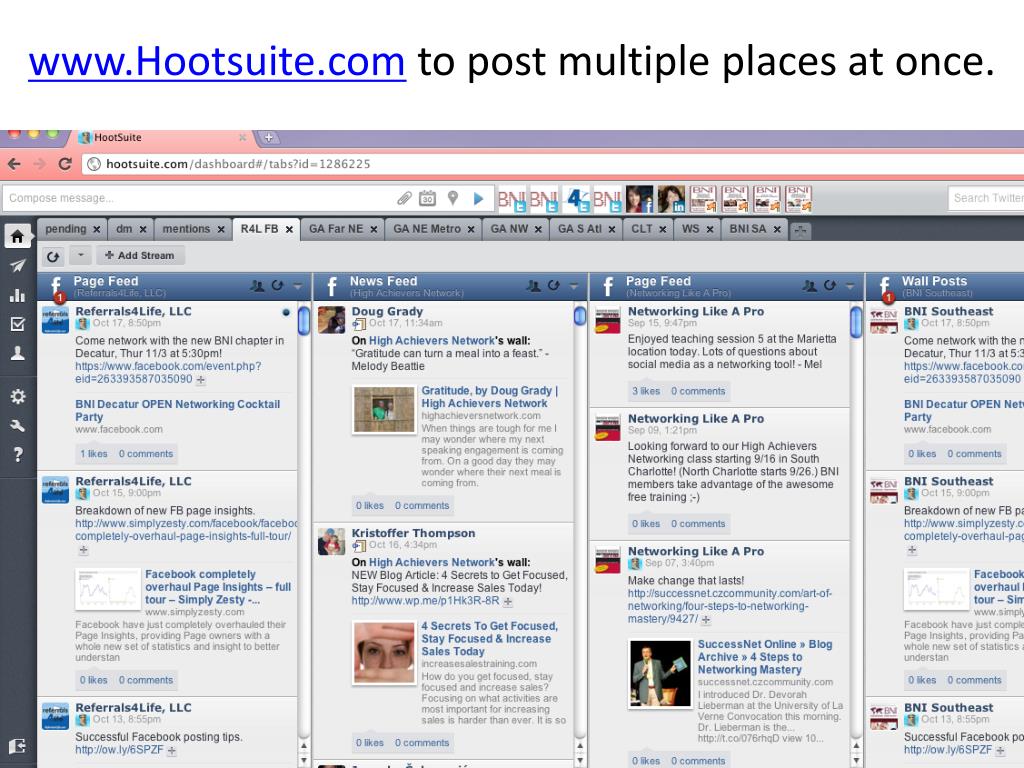1024x768 pixels.
Task: Open the SuccessNet Online Blog Archive link
Action: tap(765, 657)
